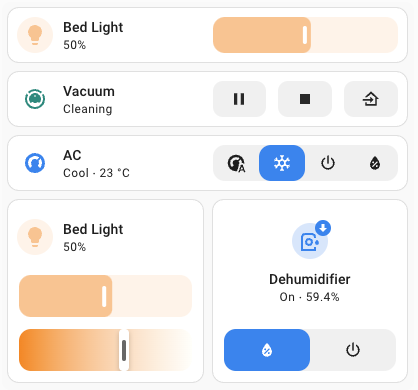418x390 pixels.
Task: Click the top Bed Light bulb icon
Action: pos(35,35)
